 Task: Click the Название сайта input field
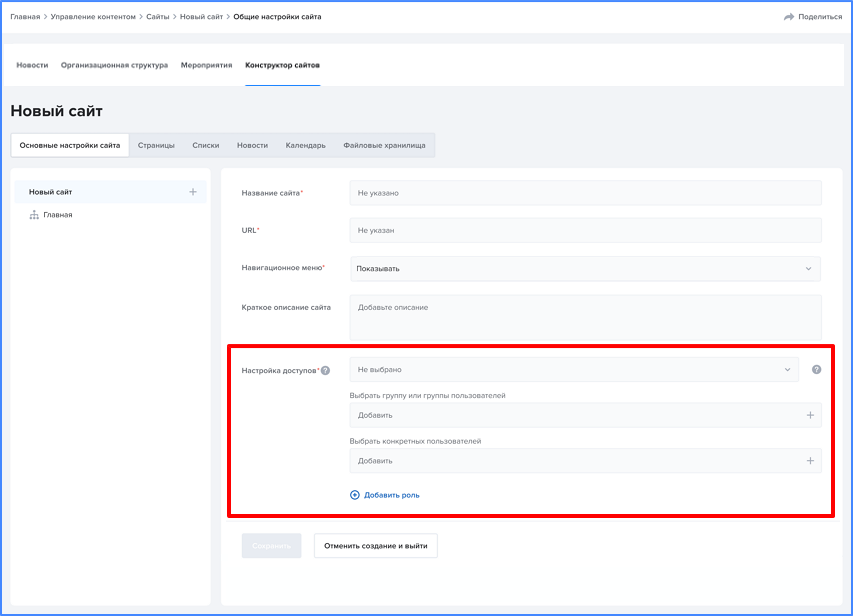pyautogui.click(x=585, y=193)
